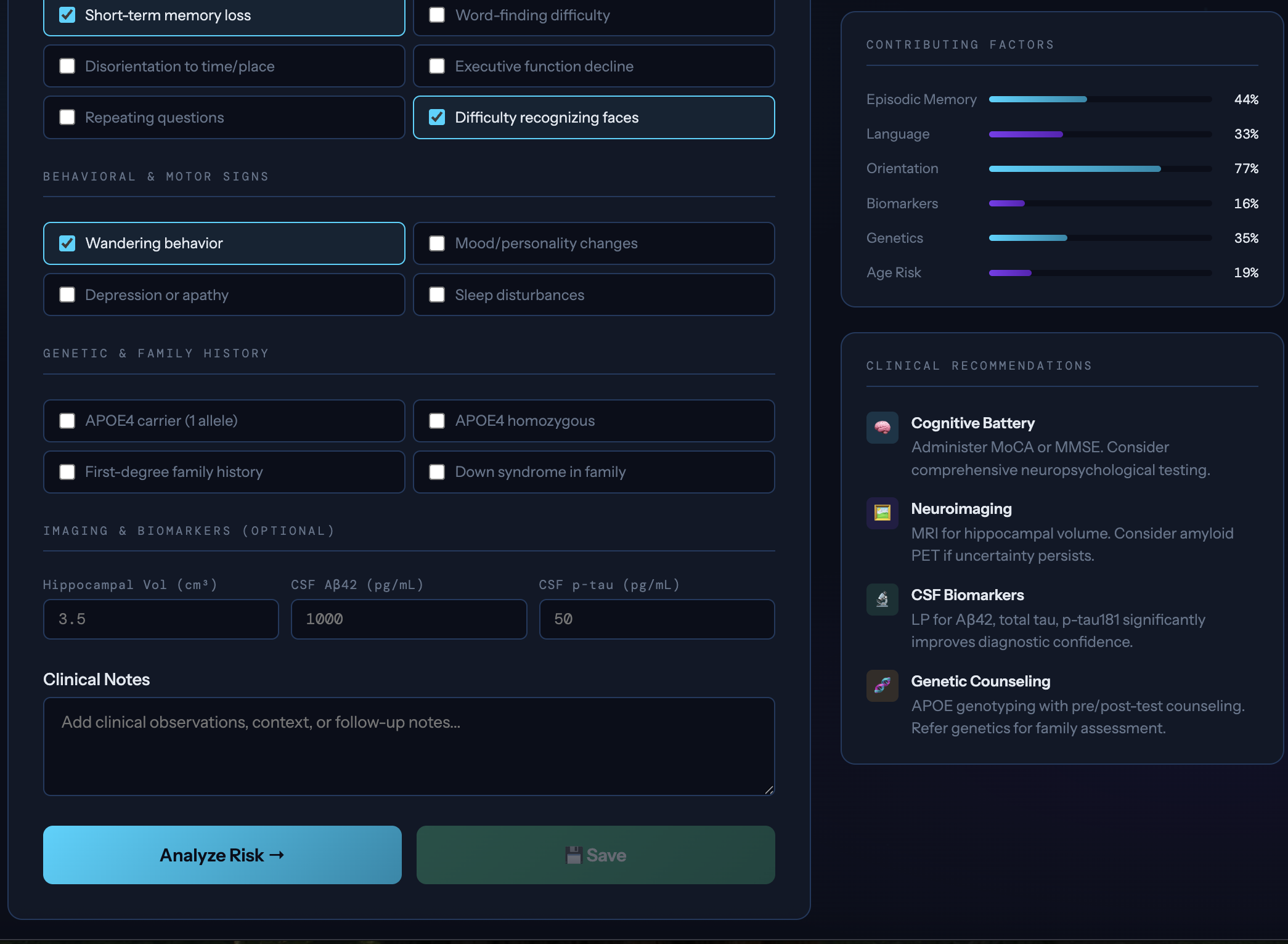
Task: Click the Neuroimaging picture icon
Action: point(882,513)
